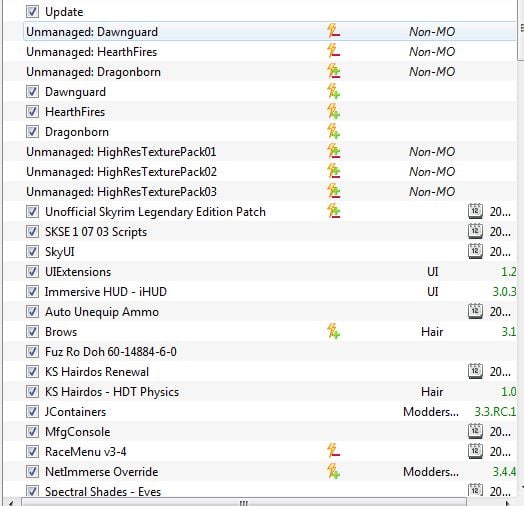This screenshot has width=524, height=506.
Task: Click UI category in UIExtensions row
Action: [x=432, y=272]
